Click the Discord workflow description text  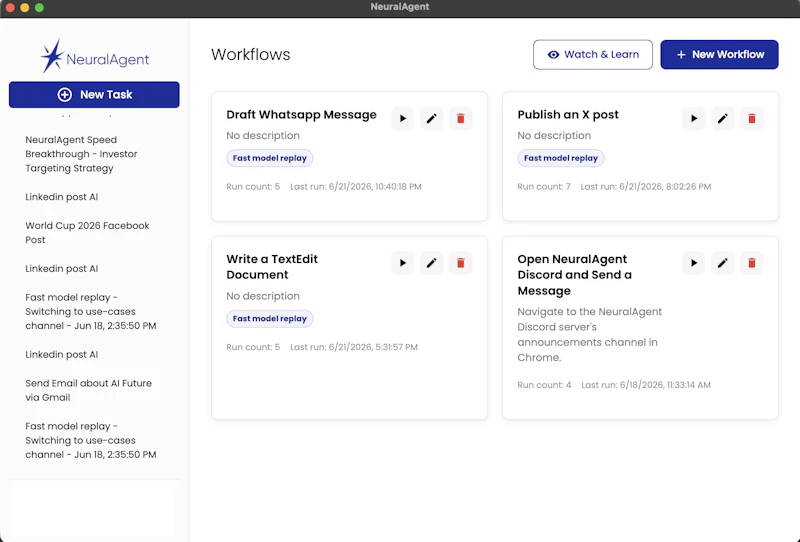[590, 334]
